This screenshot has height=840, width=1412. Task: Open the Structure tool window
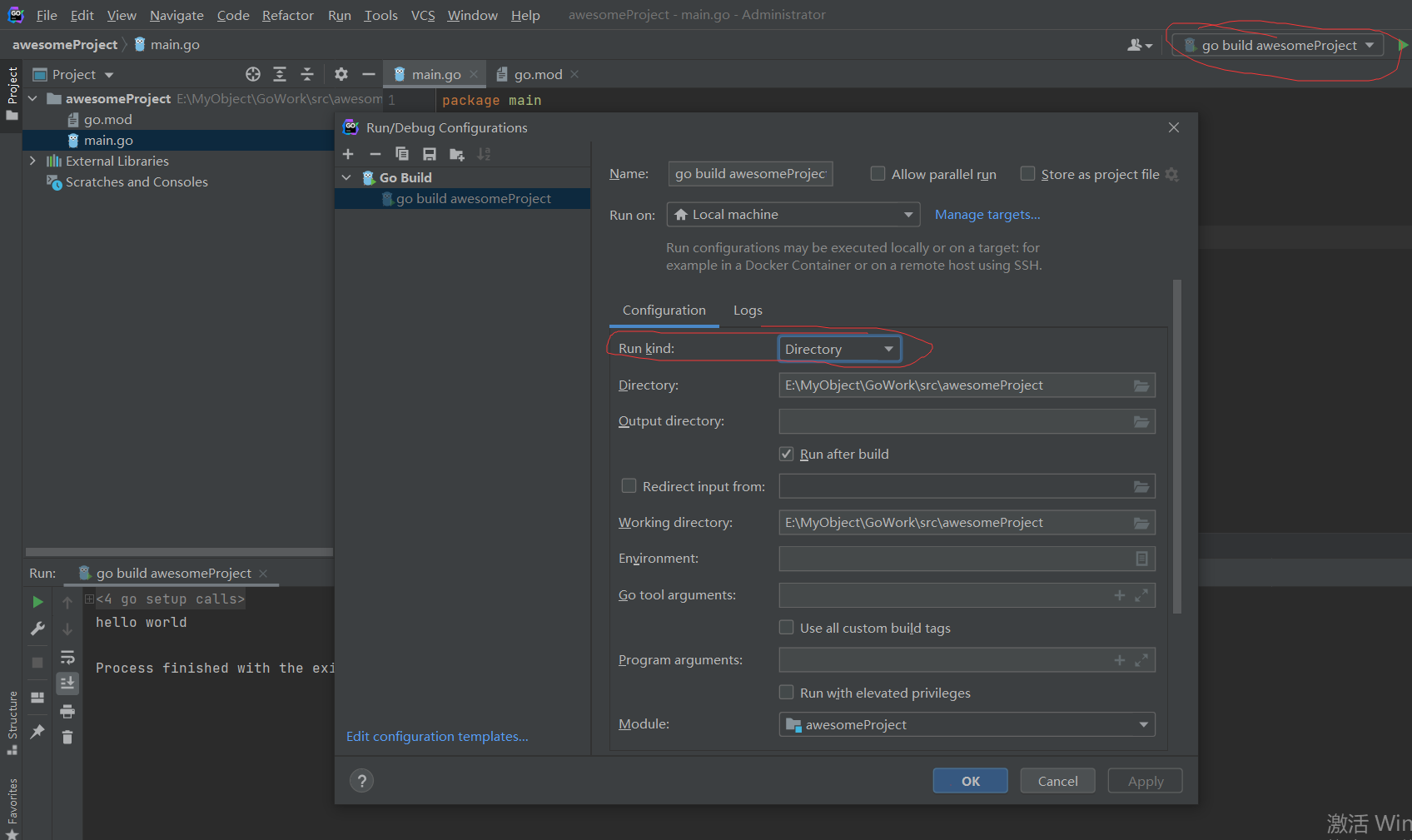[12, 723]
